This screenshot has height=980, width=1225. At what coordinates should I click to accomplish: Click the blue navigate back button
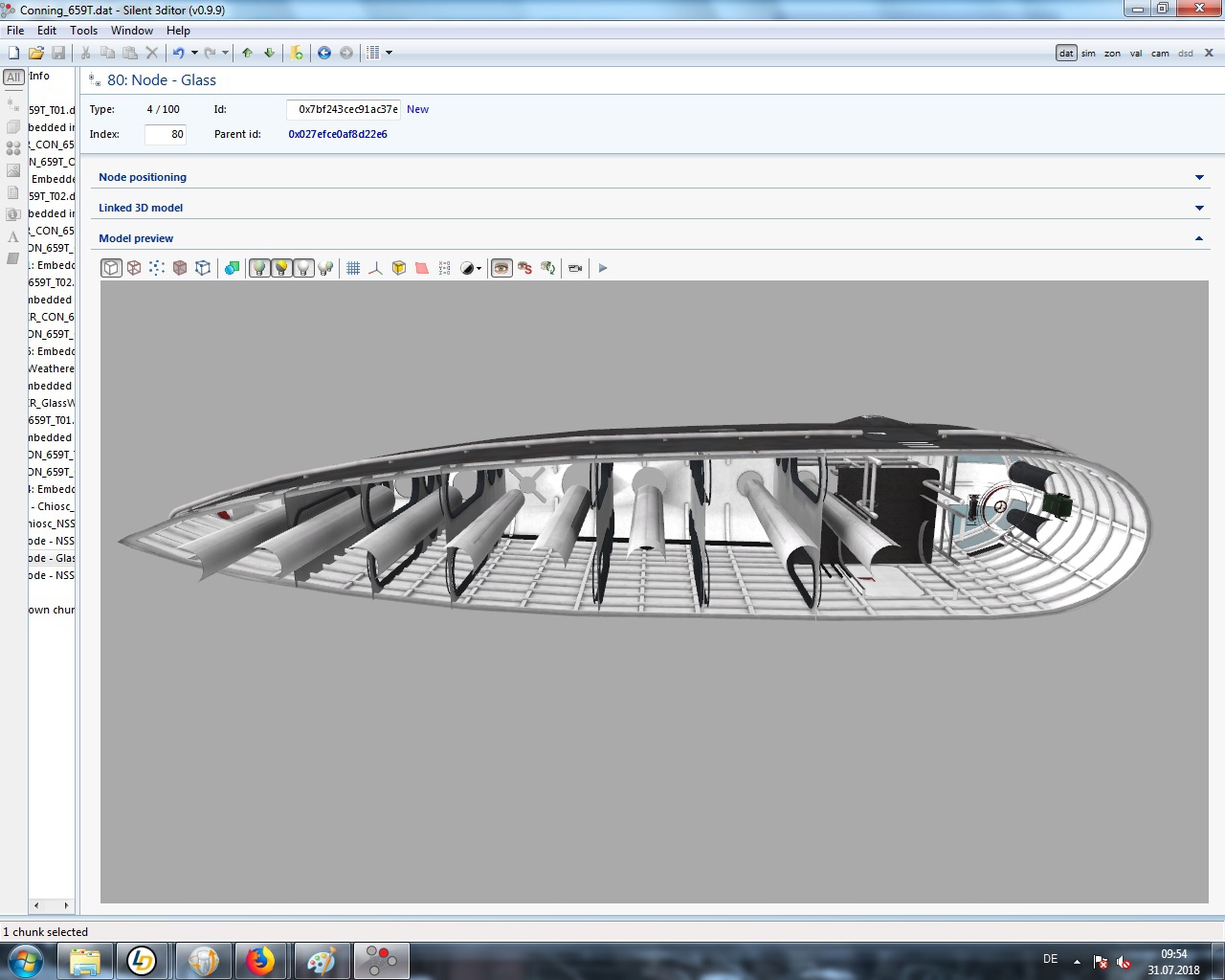[x=324, y=53]
